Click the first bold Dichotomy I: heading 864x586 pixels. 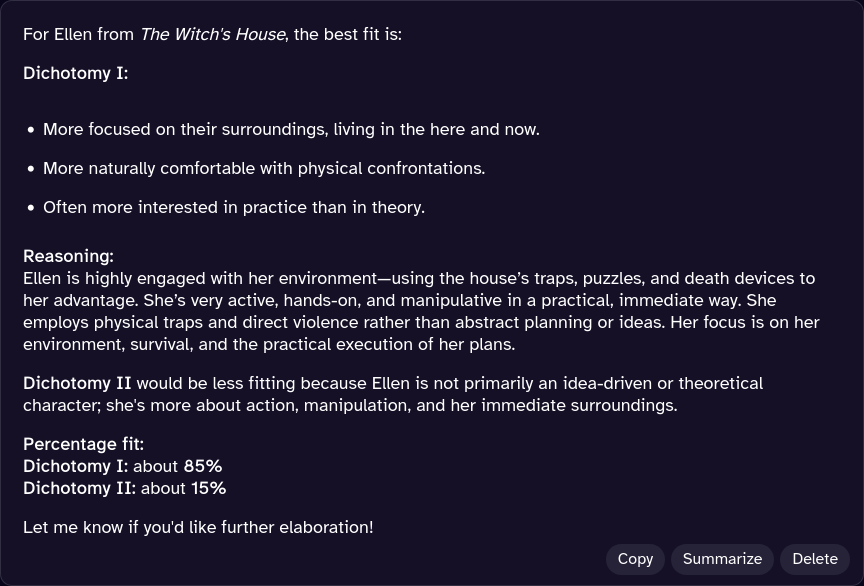[76, 73]
